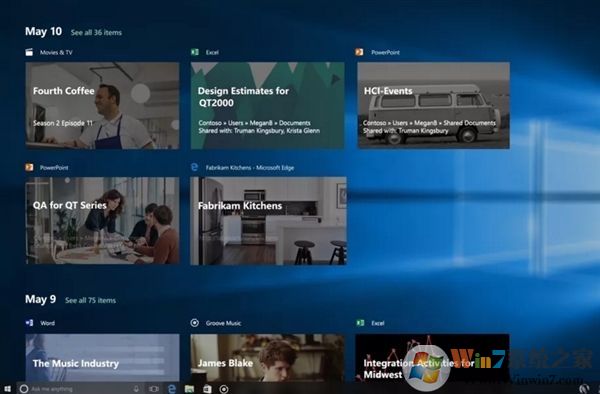Open See all 36 items for May 10
This screenshot has width=600, height=394.
pyautogui.click(x=96, y=33)
